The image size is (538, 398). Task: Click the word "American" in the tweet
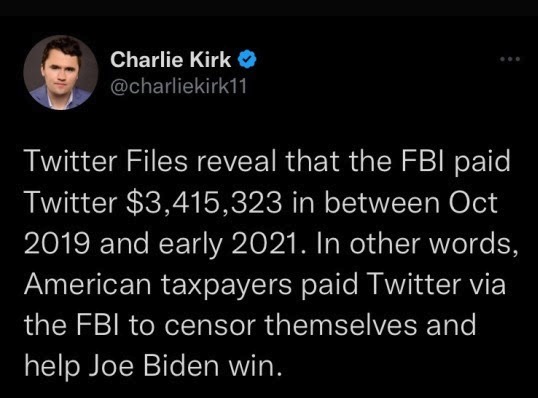click(x=88, y=284)
